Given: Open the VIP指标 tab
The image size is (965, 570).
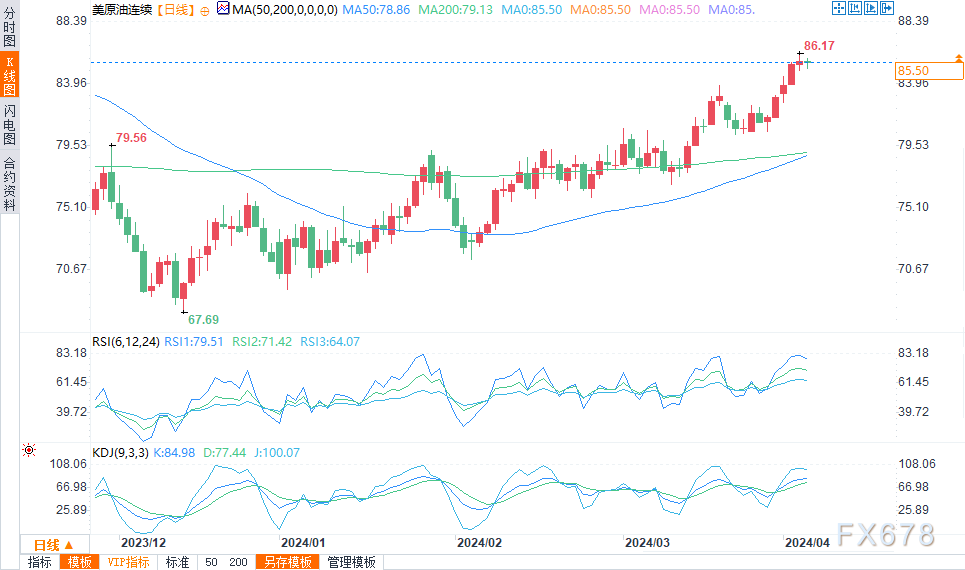Looking at the screenshot, I should [x=129, y=562].
